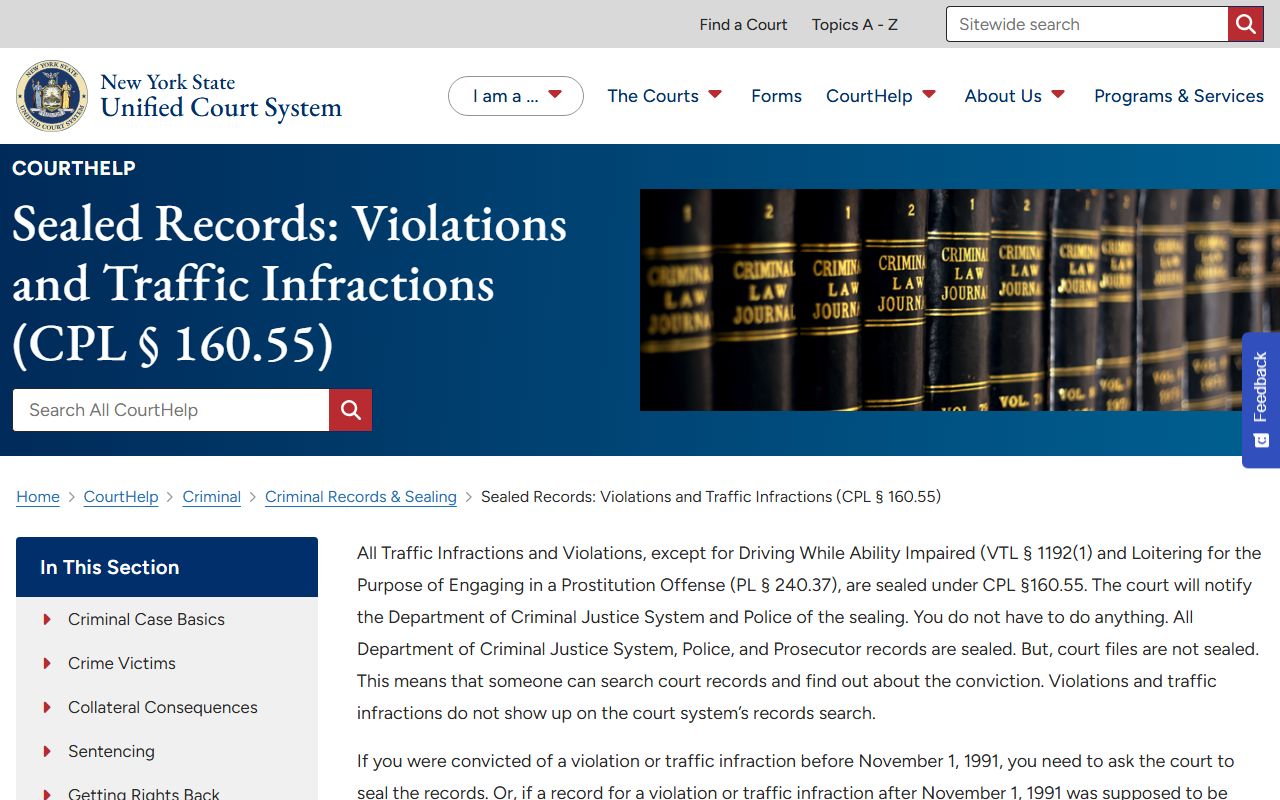Click the 'In This Section' sidebar heading

(167, 567)
